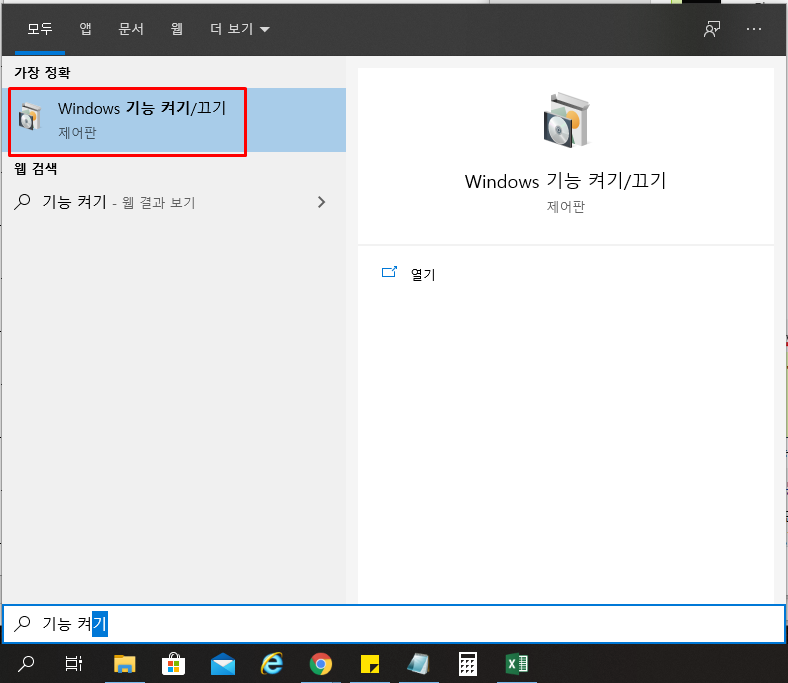Open Excel from the taskbar
Screen dimensions: 788x683
(517, 664)
